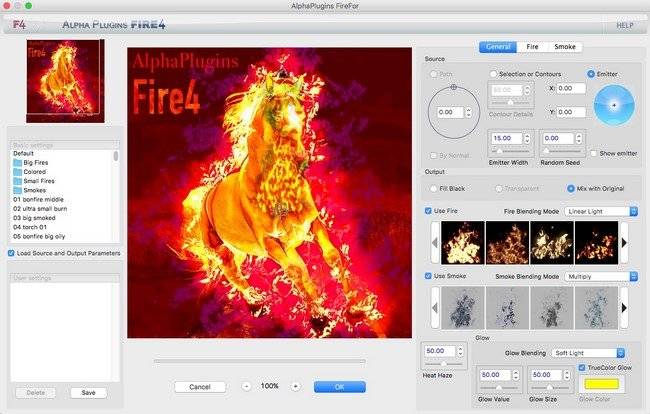Click the path angle stepper arrows
The height and width of the screenshot is (414, 650).
tap(468, 112)
